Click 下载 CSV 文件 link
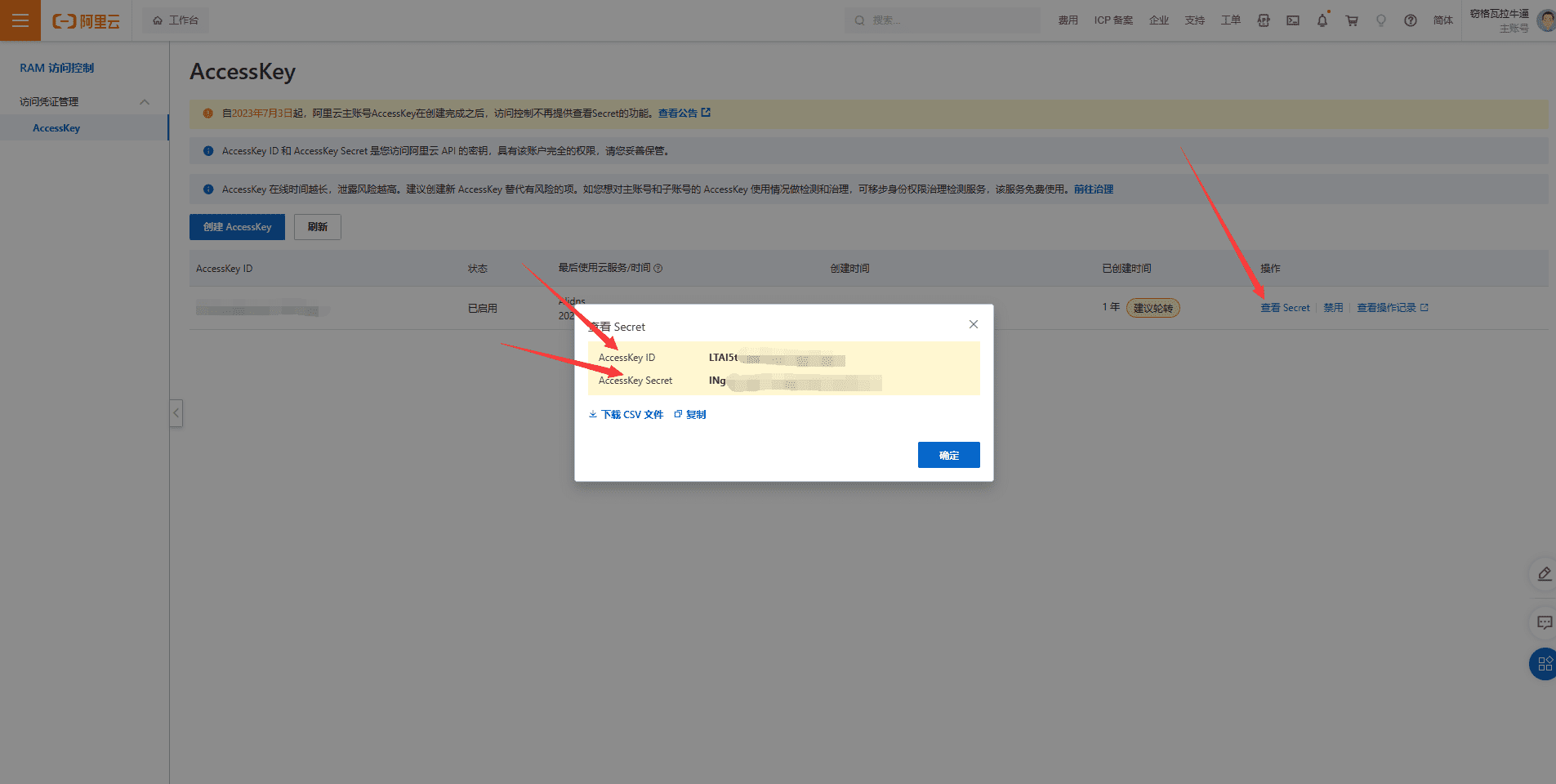 point(626,415)
